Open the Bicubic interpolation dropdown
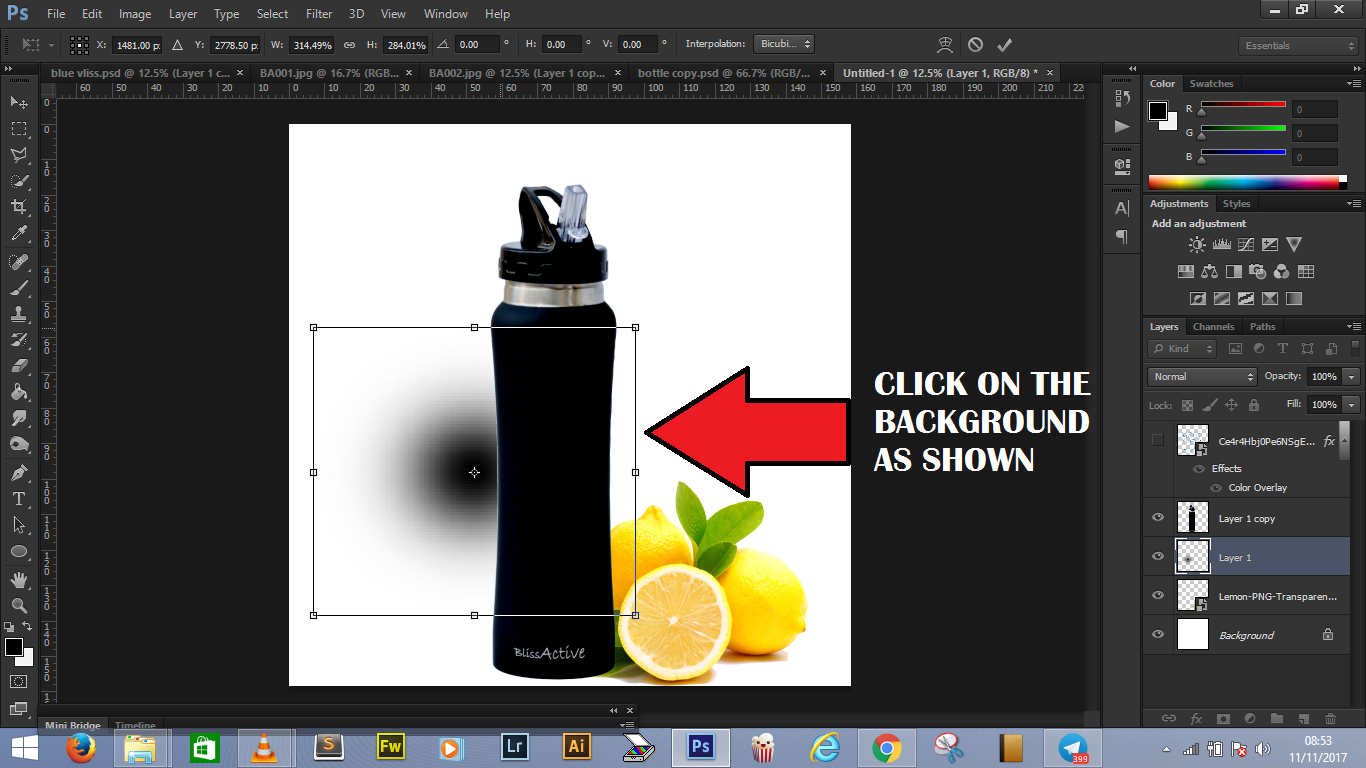The image size is (1366, 768). click(784, 44)
